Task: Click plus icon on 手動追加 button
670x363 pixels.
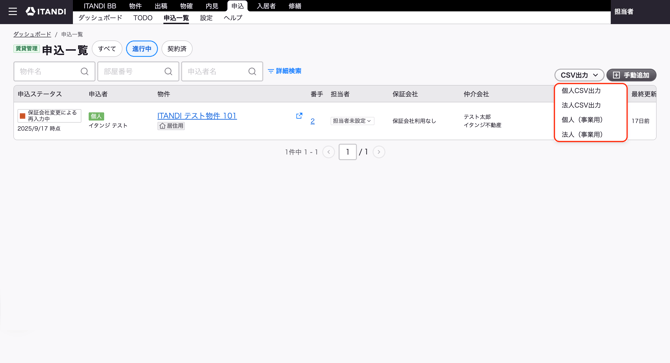Action: (x=616, y=75)
